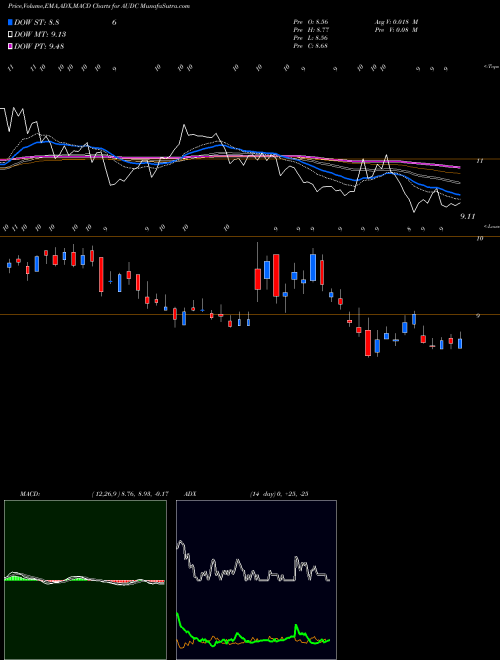Open the green MACD indicator panel

click(85, 580)
